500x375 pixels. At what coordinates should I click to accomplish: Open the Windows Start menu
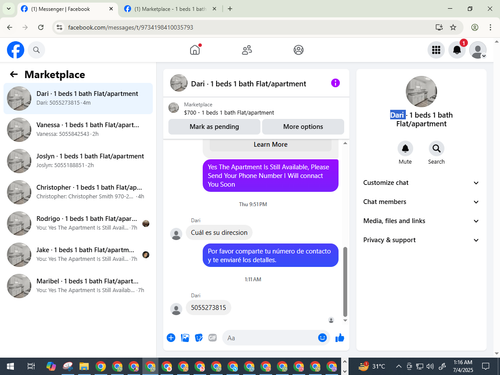(10, 367)
